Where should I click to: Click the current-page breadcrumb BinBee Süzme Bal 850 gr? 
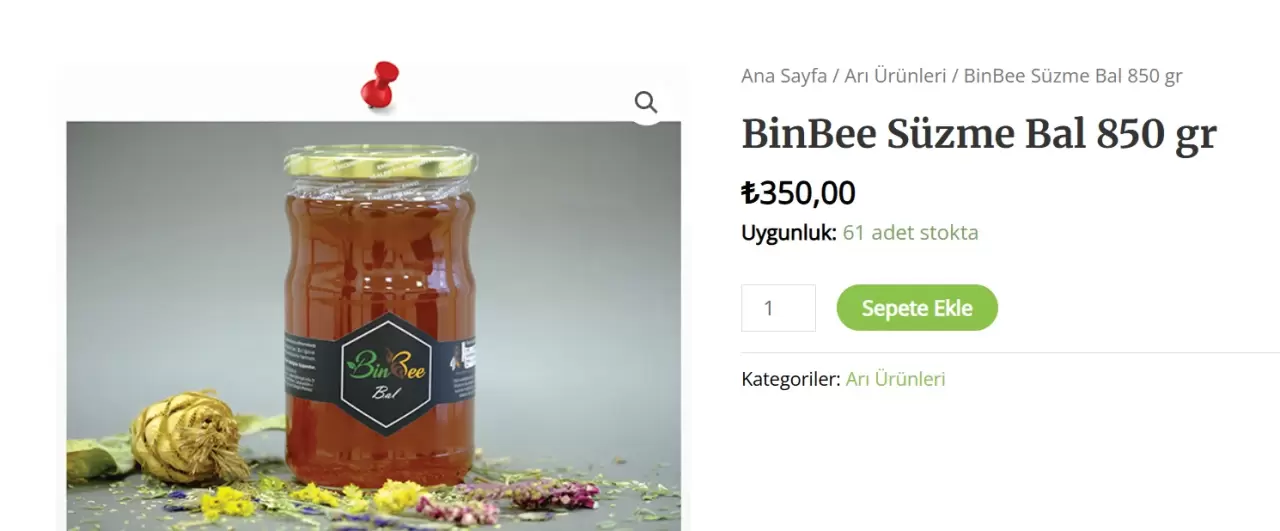tap(1073, 76)
